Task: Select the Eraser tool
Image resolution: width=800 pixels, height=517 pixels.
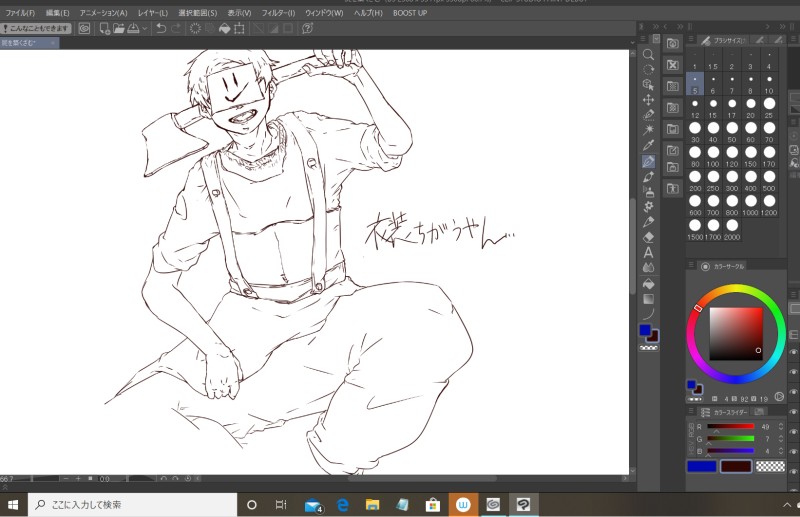Action: pyautogui.click(x=648, y=237)
